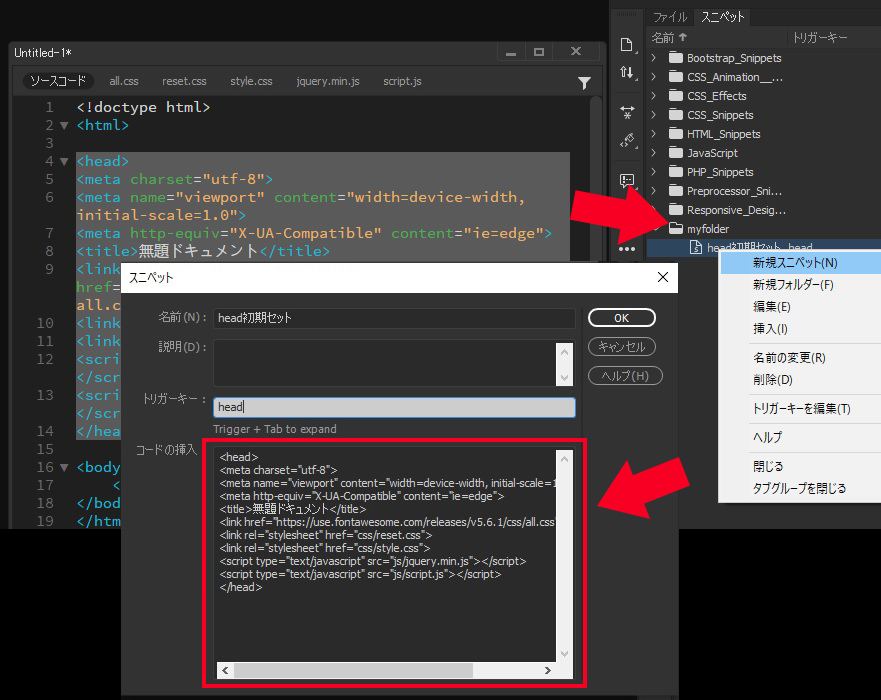Click the filter related files icon
Screen dimensions: 881x700
(x=584, y=83)
